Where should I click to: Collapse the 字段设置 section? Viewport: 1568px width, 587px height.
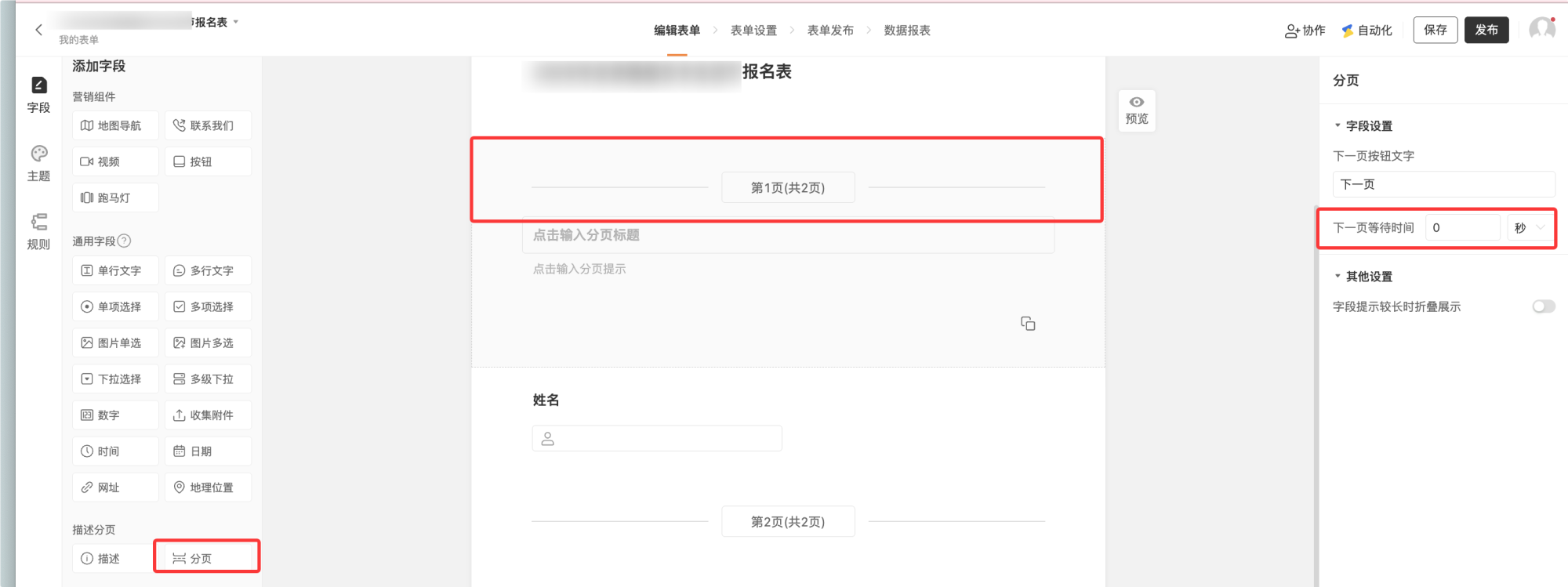click(x=1338, y=125)
